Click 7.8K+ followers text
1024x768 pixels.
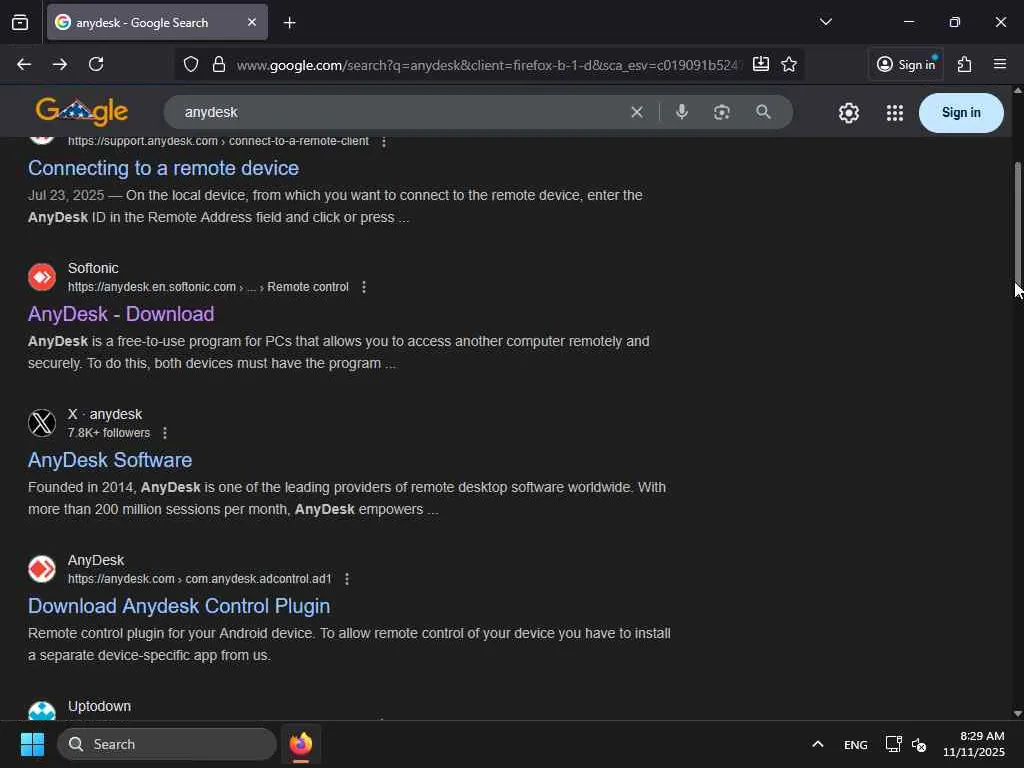tap(109, 433)
